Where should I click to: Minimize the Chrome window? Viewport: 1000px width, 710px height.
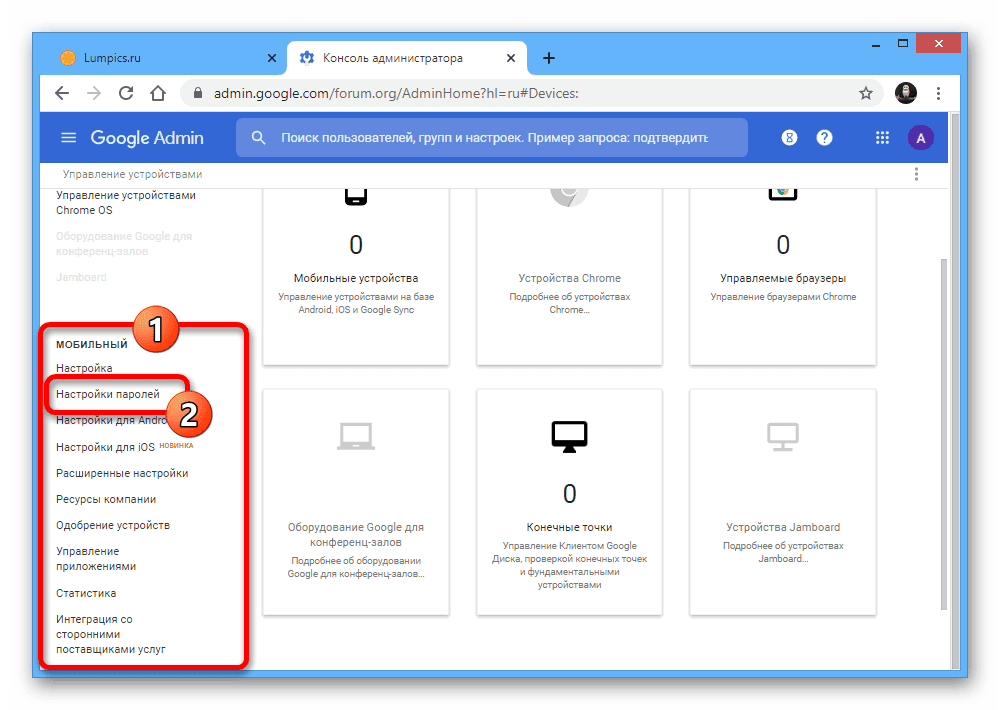click(876, 45)
